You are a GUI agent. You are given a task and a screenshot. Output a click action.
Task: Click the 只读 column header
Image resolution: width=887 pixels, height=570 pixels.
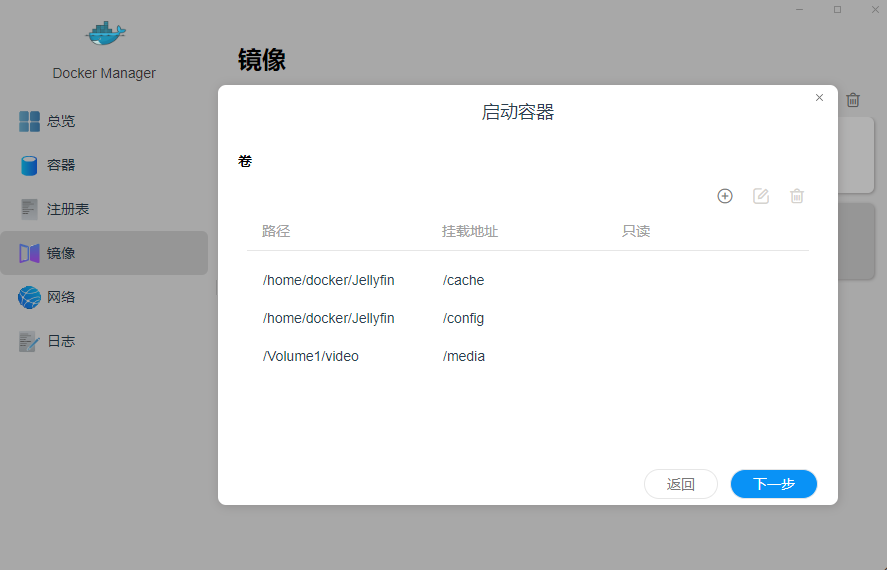[x=636, y=231]
